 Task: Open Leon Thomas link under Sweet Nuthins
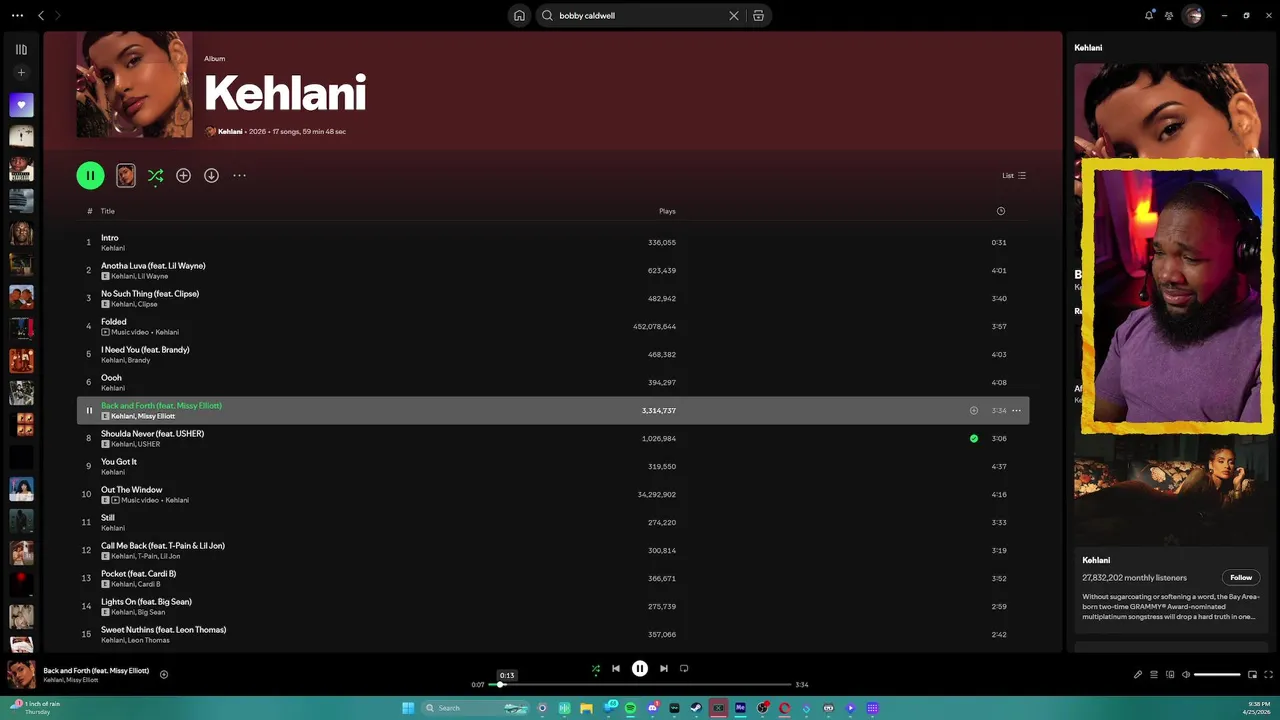pyautogui.click(x=149, y=640)
